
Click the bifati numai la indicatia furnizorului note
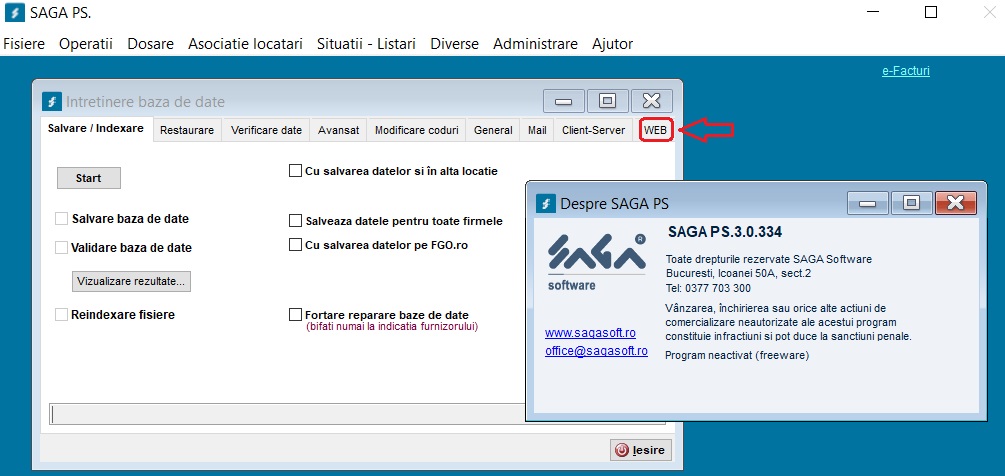point(392,327)
